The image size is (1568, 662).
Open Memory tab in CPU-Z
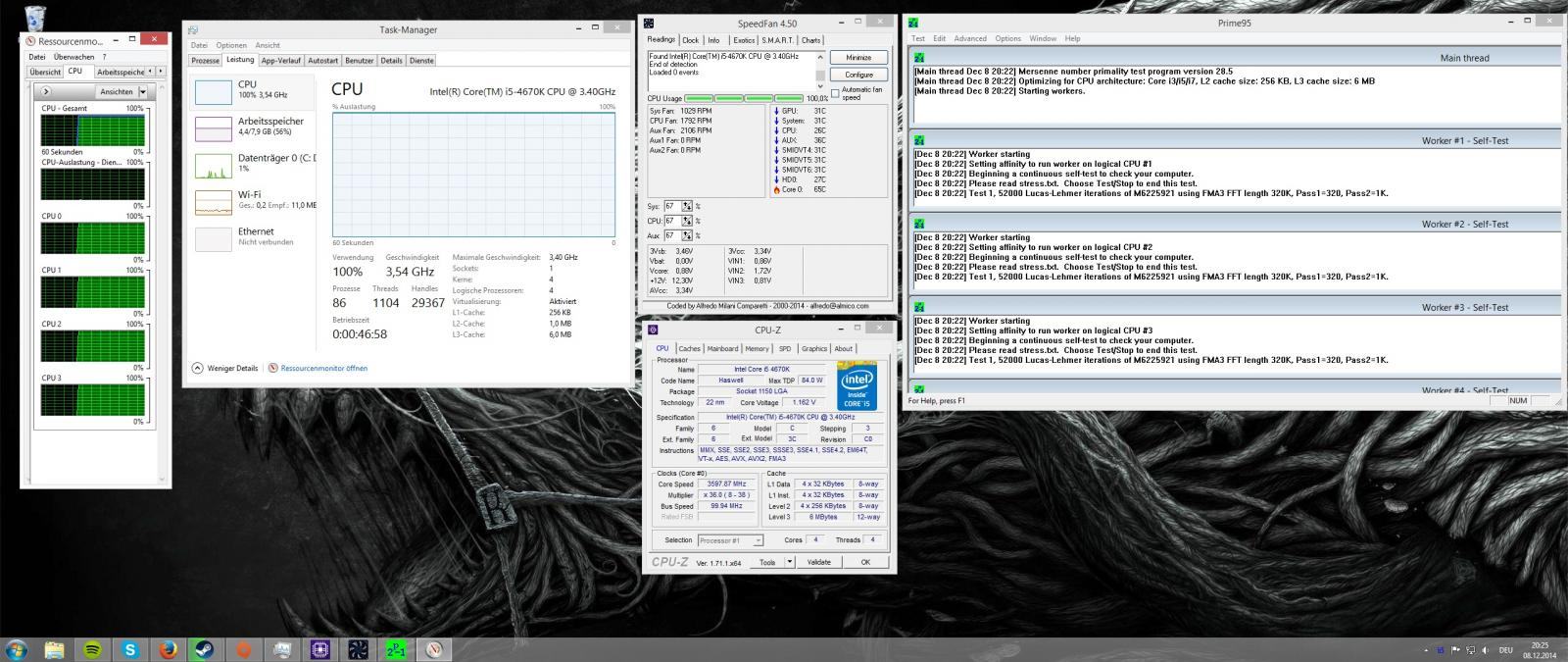[757, 348]
